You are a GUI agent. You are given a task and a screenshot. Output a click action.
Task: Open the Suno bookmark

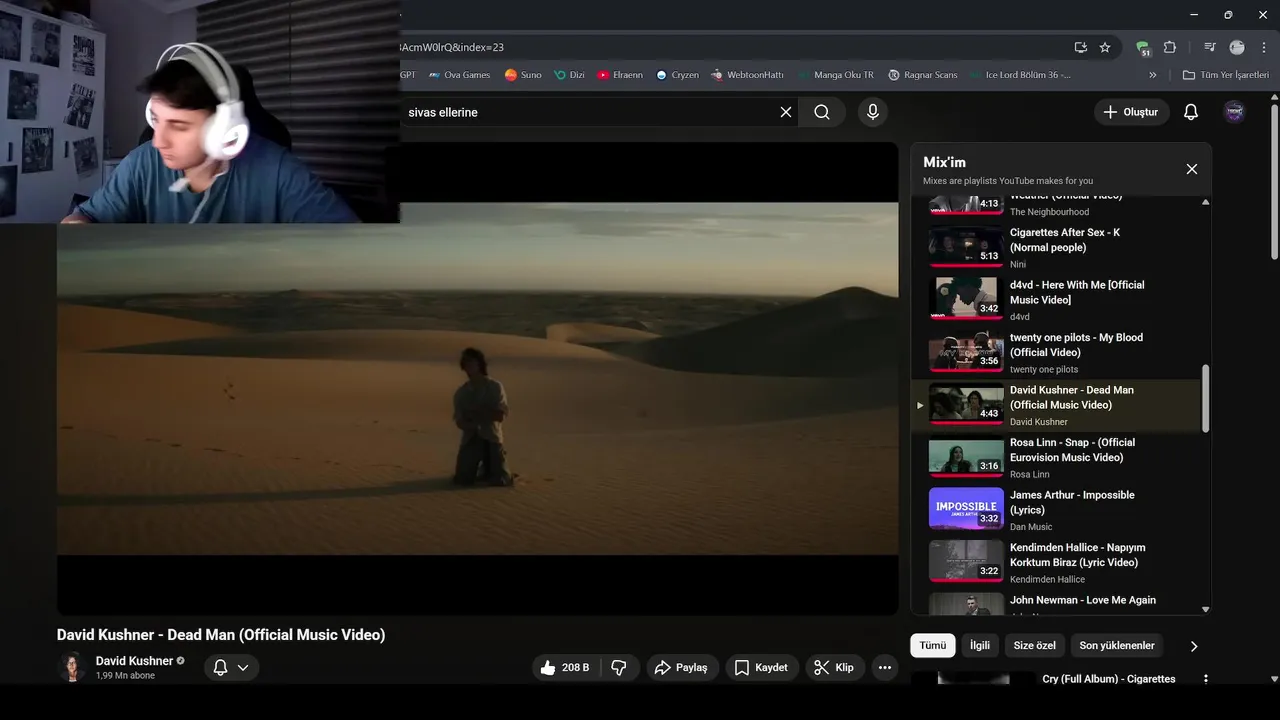click(523, 75)
